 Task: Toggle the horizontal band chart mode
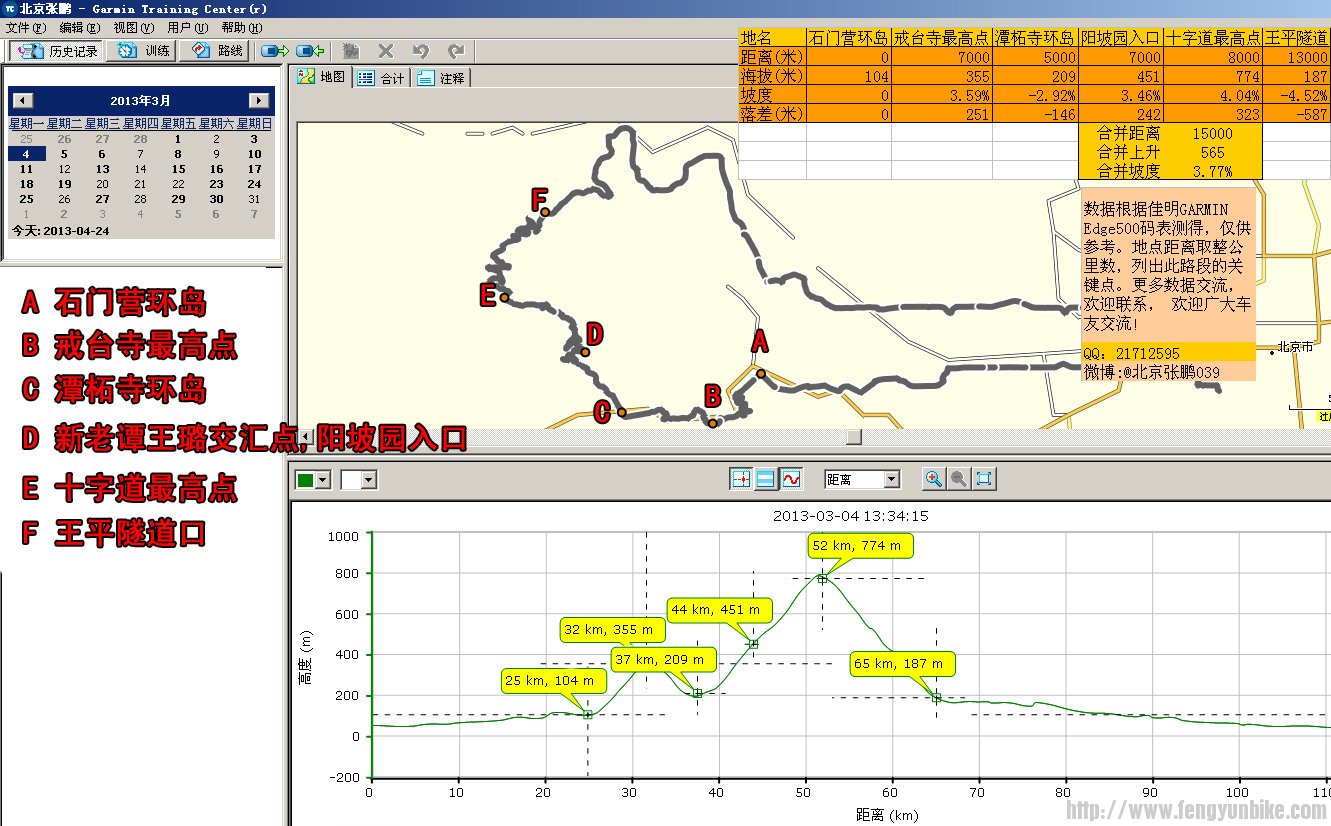pyautogui.click(x=766, y=479)
